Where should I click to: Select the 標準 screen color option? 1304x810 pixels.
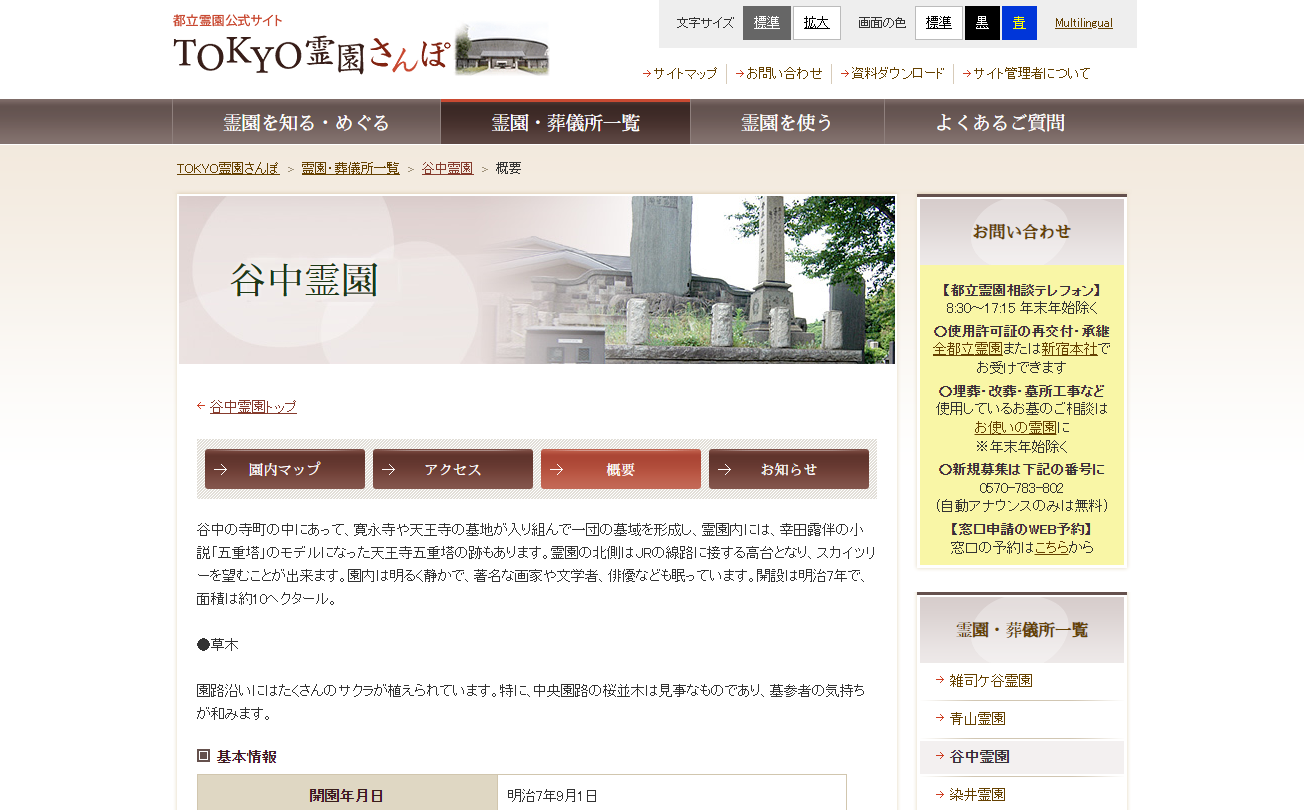tap(938, 23)
